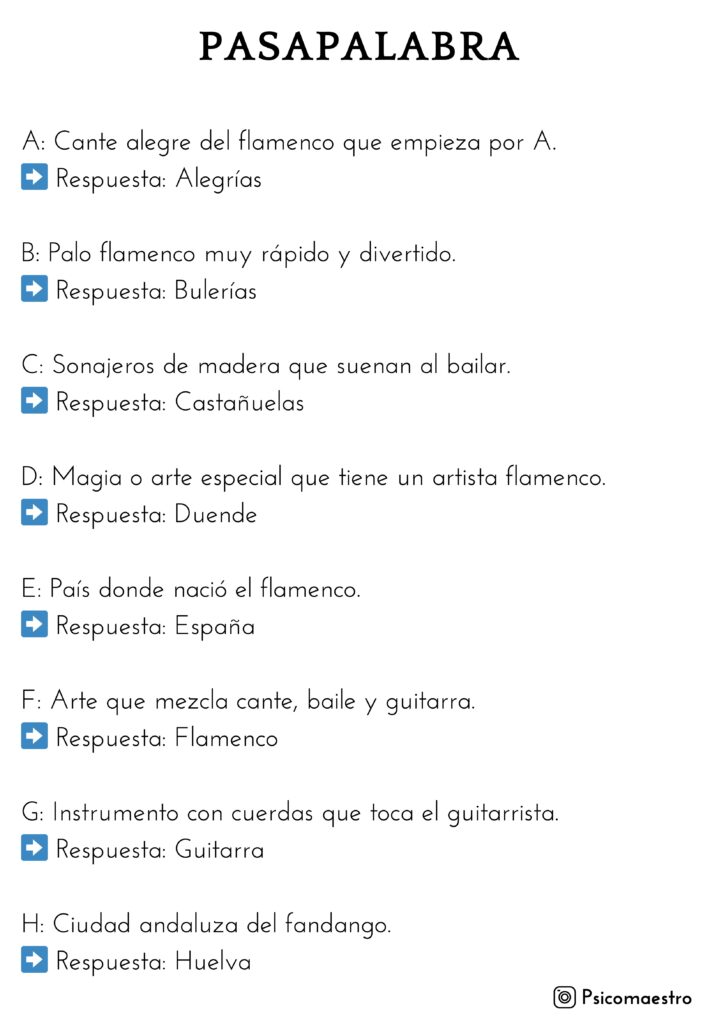Open the Psicomaestro account link
The image size is (724, 1024).
(636, 997)
